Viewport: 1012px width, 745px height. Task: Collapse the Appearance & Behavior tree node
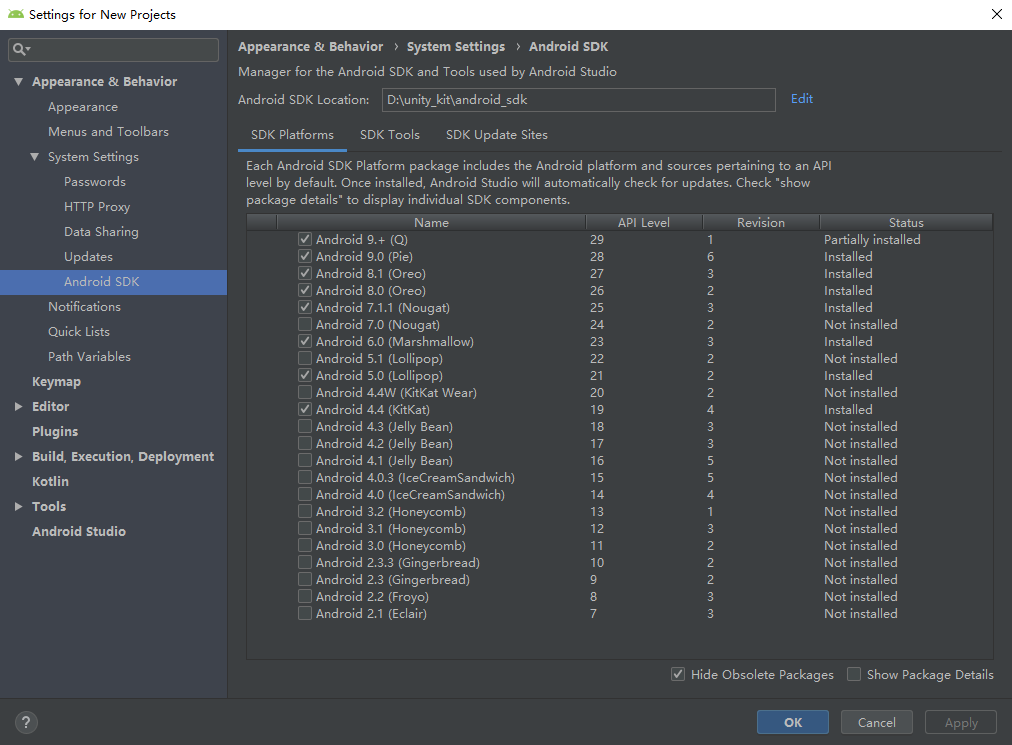[x=19, y=82]
